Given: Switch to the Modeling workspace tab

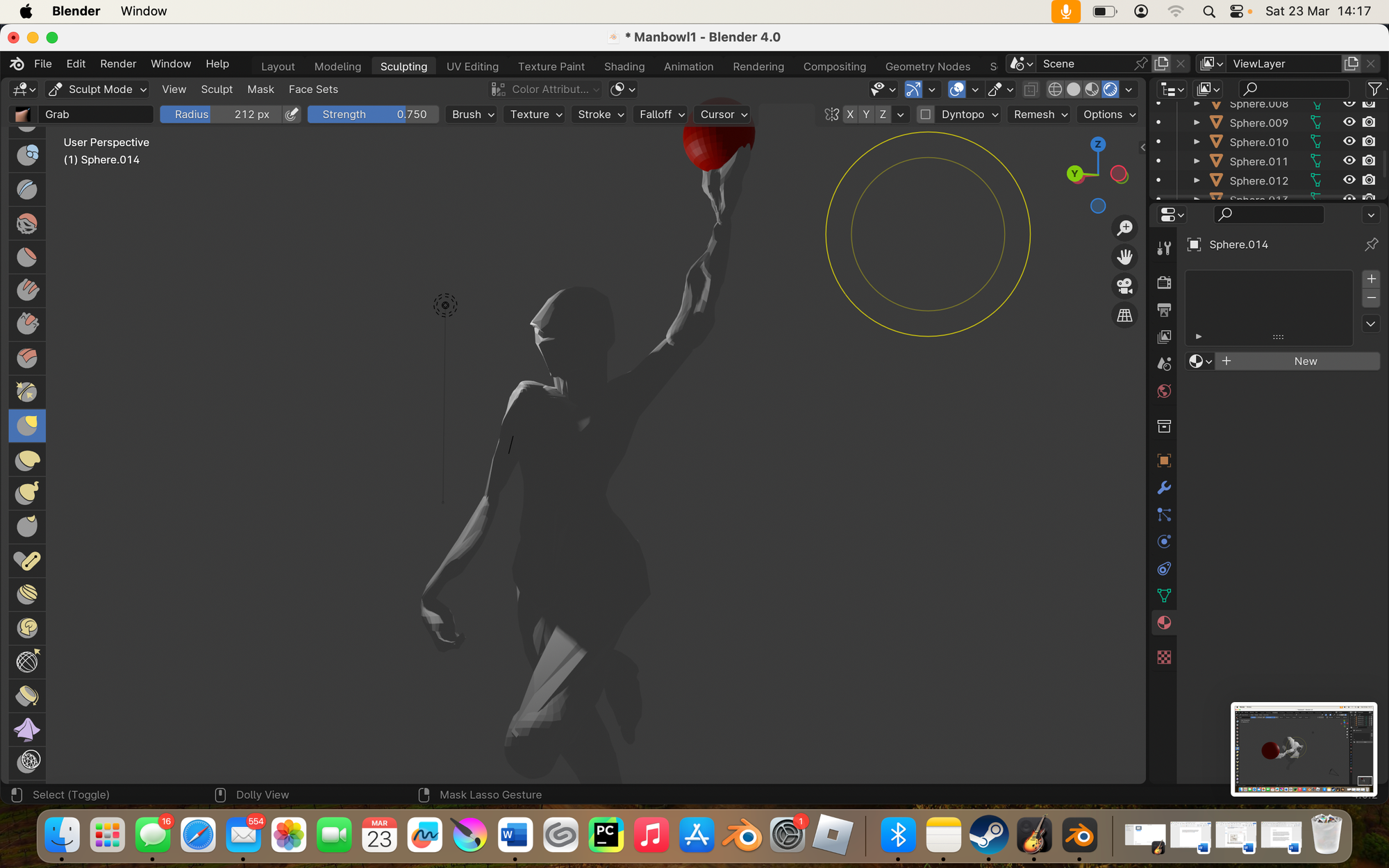Looking at the screenshot, I should pyautogui.click(x=338, y=66).
